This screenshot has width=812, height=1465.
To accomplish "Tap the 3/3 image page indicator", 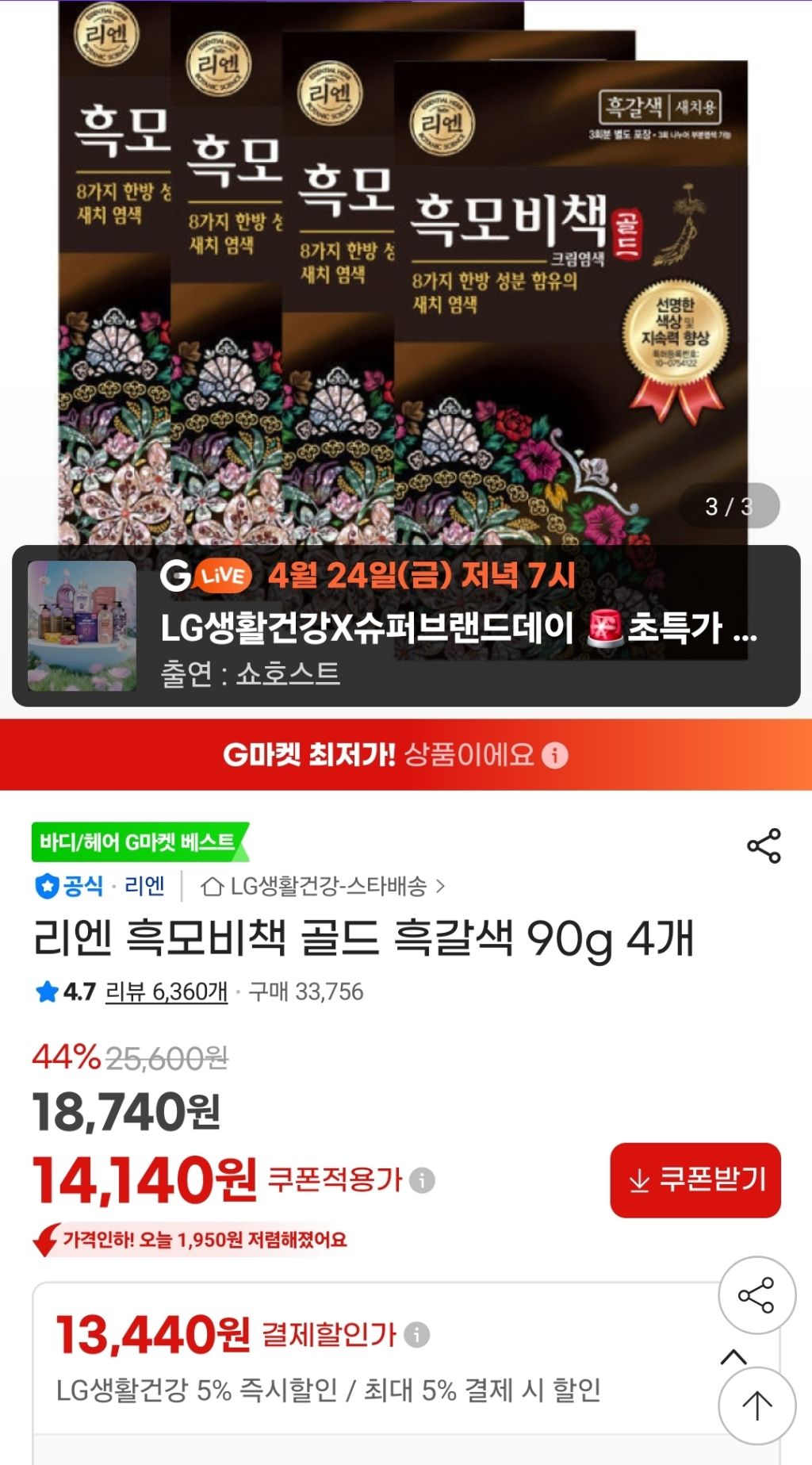I will click(x=730, y=506).
